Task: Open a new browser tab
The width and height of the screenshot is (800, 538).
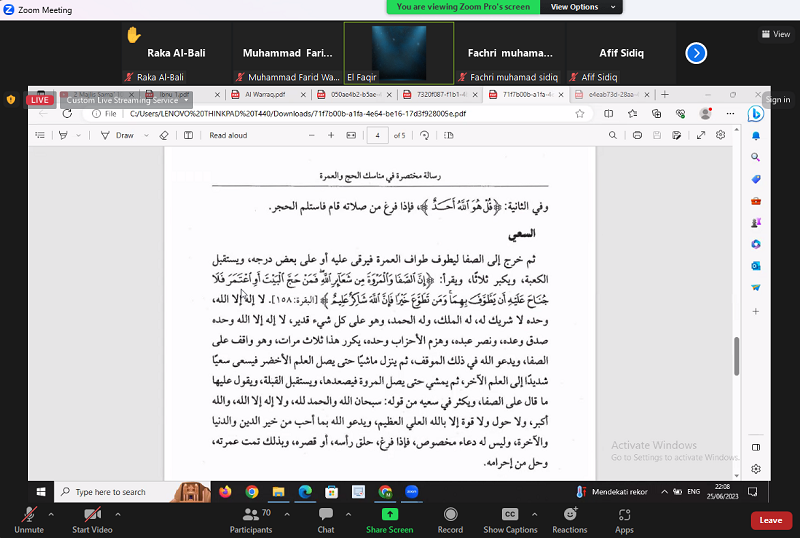Action: (665, 94)
